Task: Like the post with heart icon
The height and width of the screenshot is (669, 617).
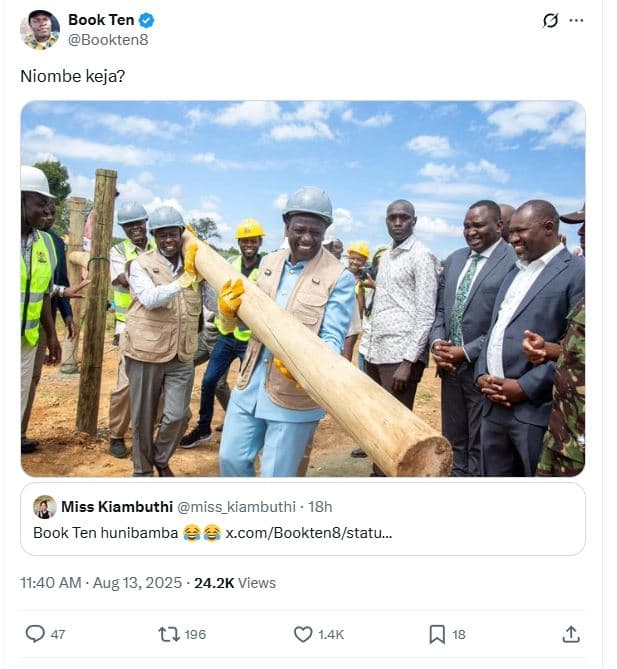Action: pos(303,634)
